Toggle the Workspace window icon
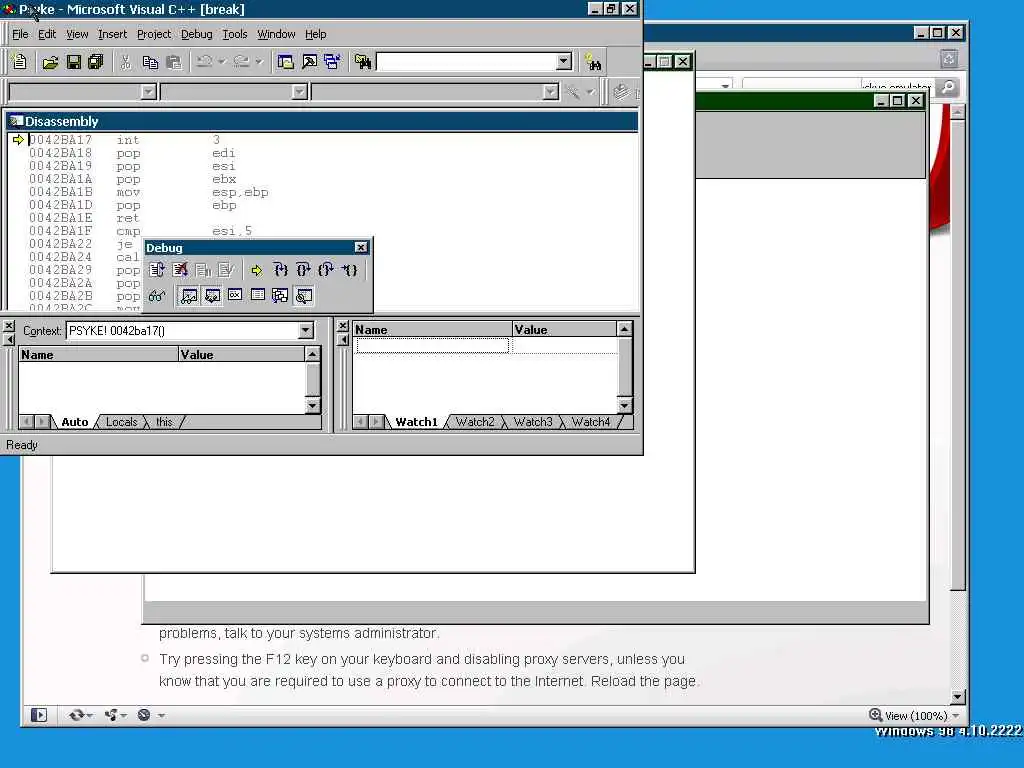The height and width of the screenshot is (768, 1024). tap(285, 62)
